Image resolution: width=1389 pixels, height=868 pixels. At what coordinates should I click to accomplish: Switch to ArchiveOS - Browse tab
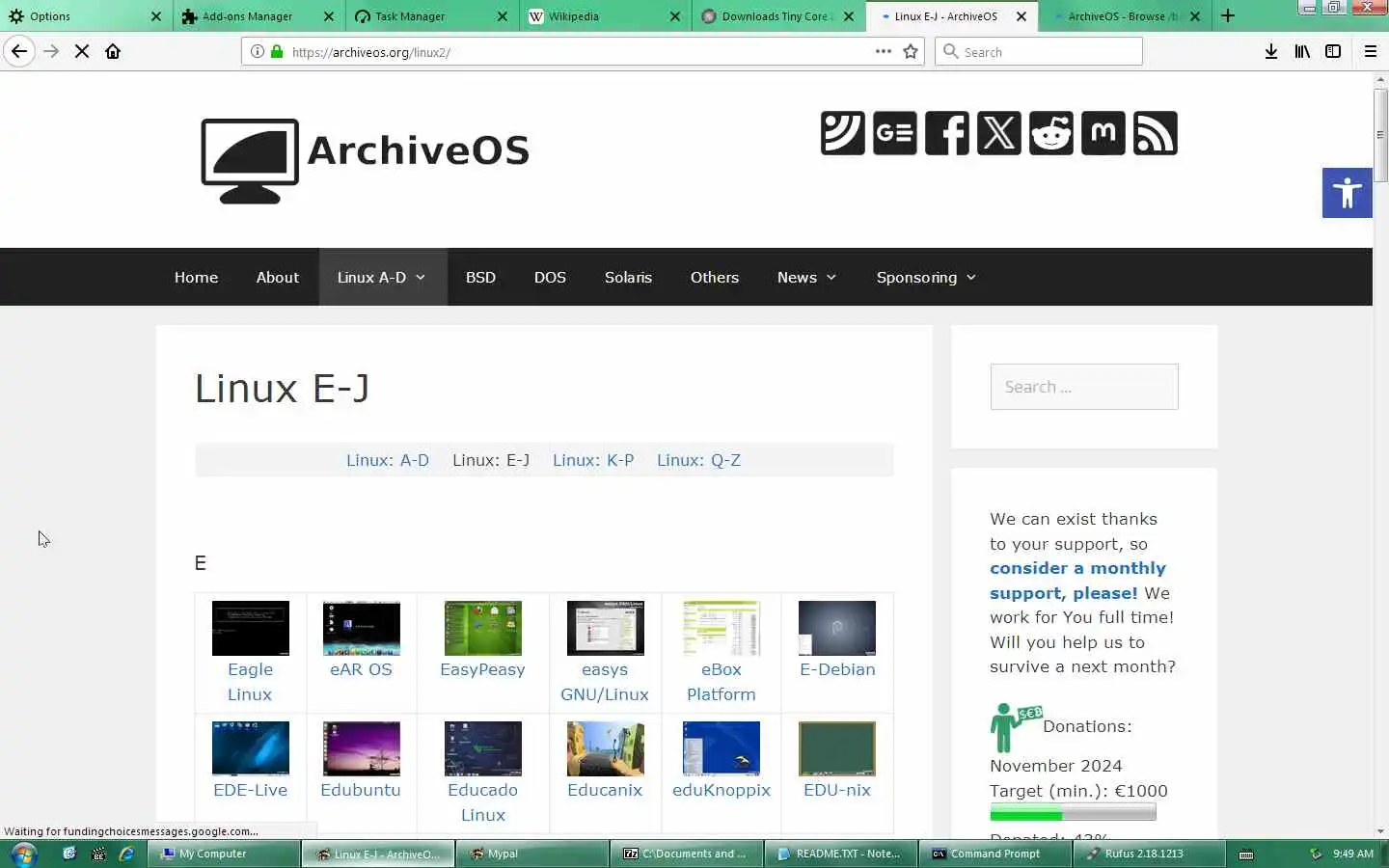point(1125,15)
